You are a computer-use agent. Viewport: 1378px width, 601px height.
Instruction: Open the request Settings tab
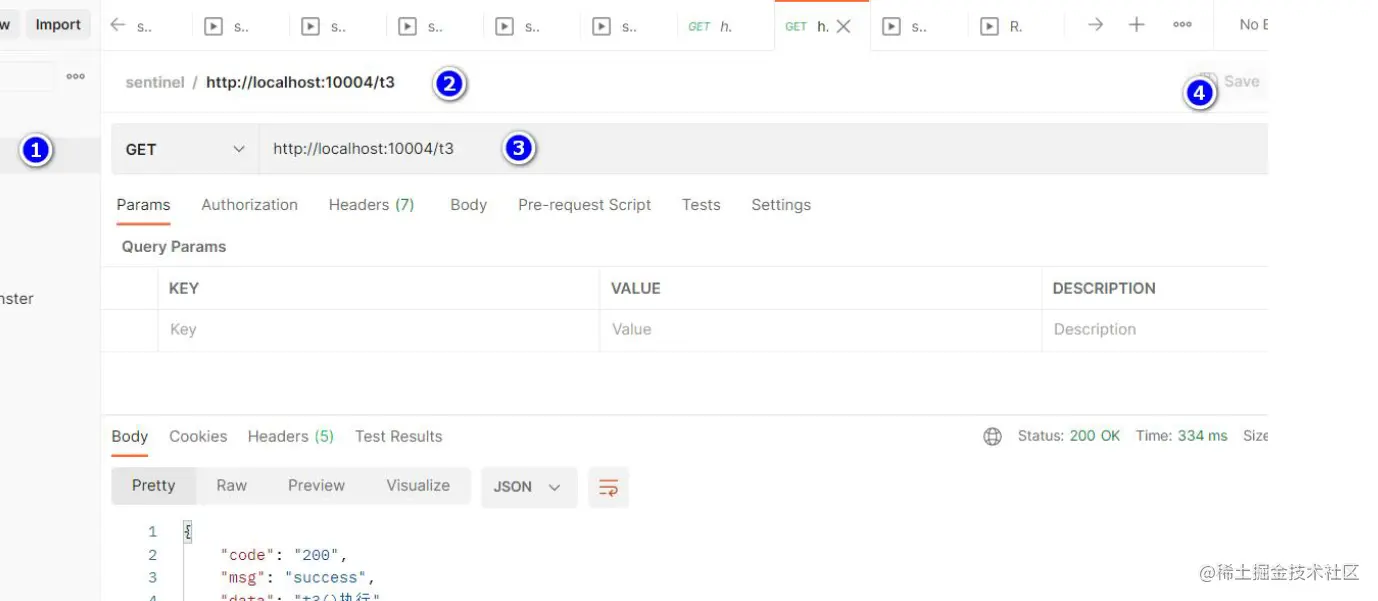(781, 205)
